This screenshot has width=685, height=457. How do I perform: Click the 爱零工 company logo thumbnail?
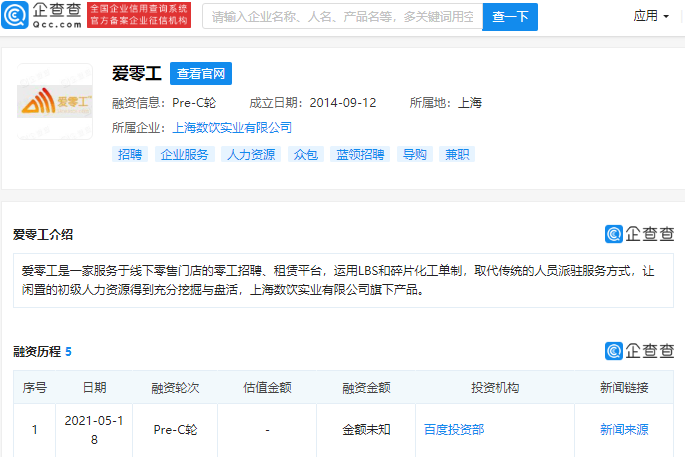point(55,102)
